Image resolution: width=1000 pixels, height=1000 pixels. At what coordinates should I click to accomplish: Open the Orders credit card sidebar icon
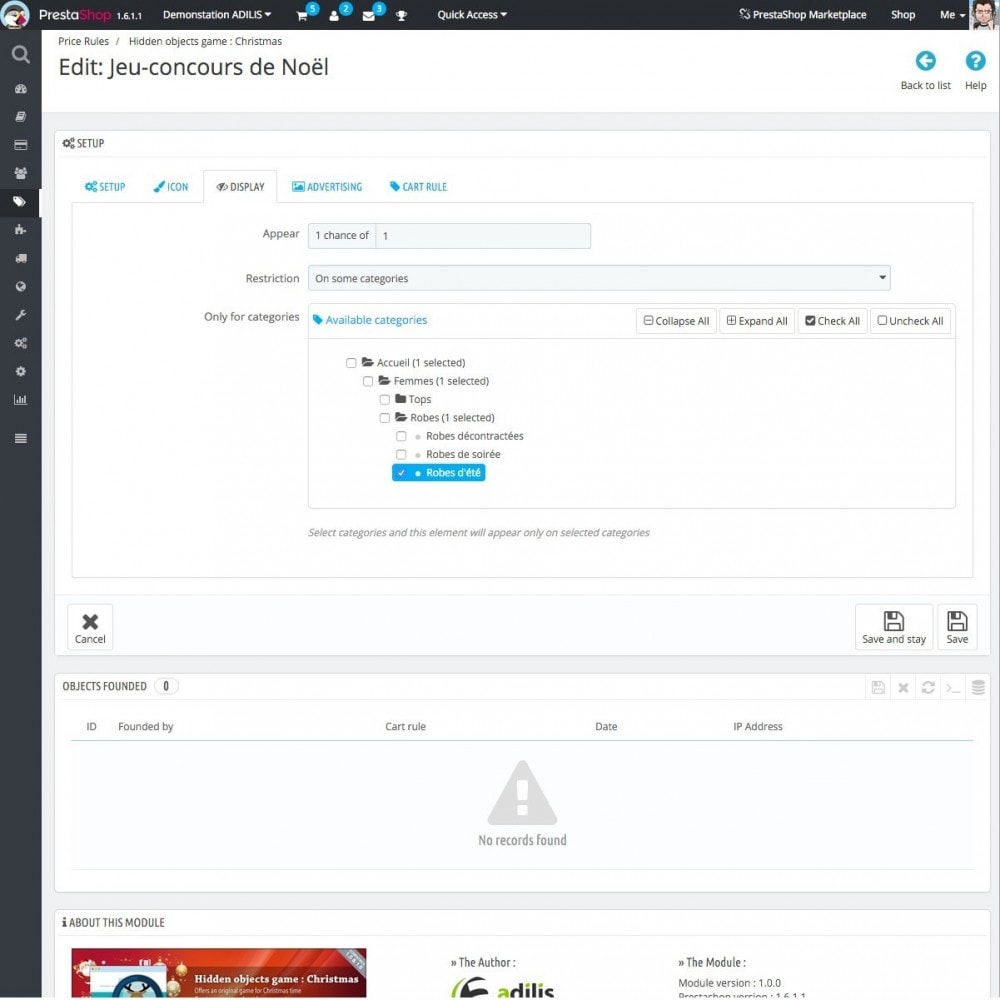[x=20, y=145]
